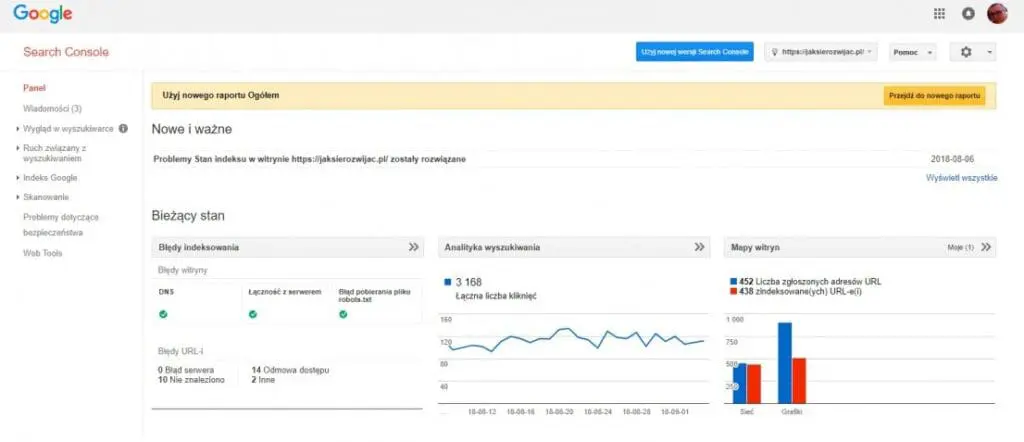Expand Mapy witryn double-arrow icon
Image resolution: width=1024 pixels, height=442 pixels.
[x=986, y=247]
